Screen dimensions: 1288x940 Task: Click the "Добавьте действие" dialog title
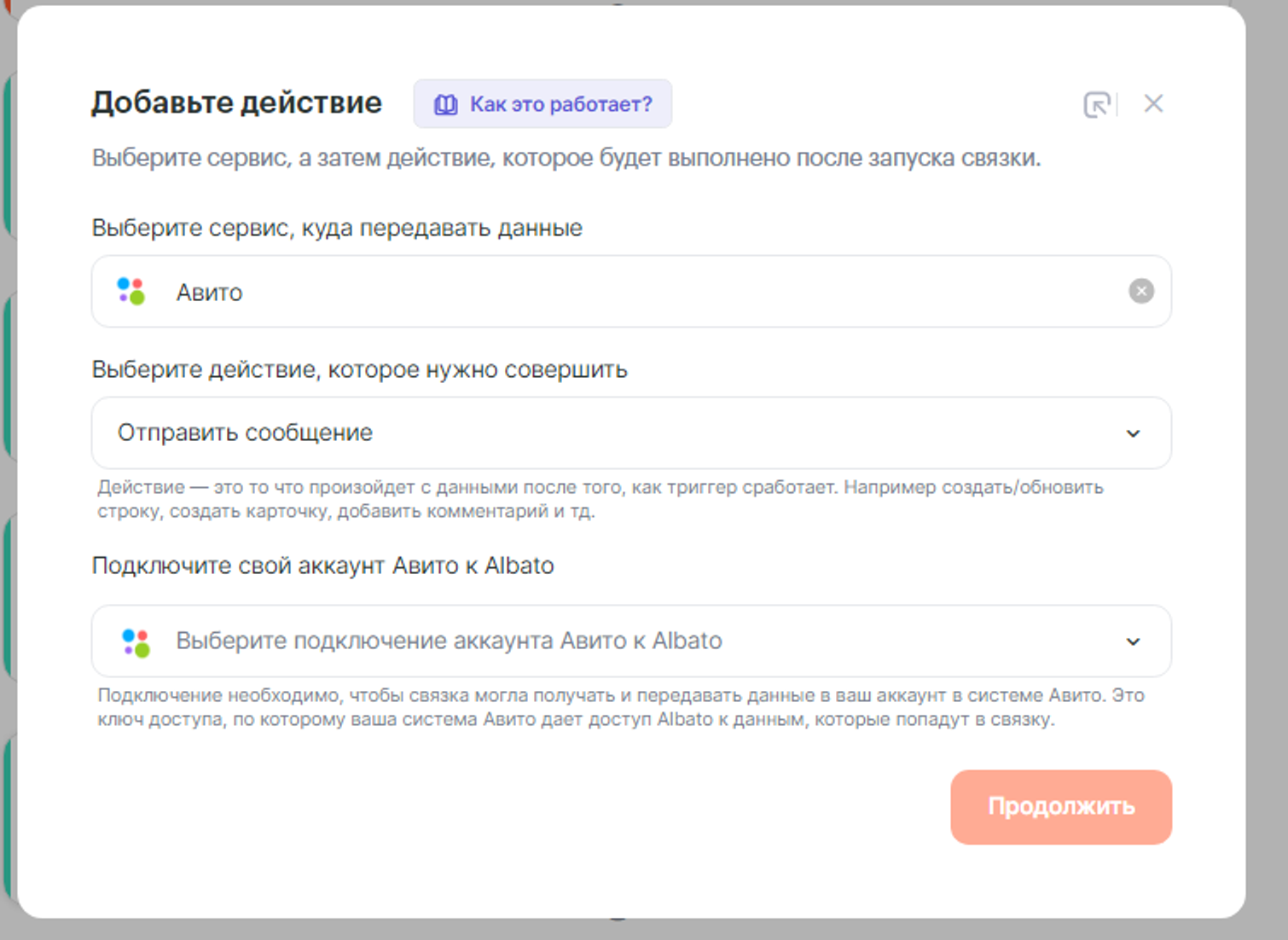(x=236, y=102)
